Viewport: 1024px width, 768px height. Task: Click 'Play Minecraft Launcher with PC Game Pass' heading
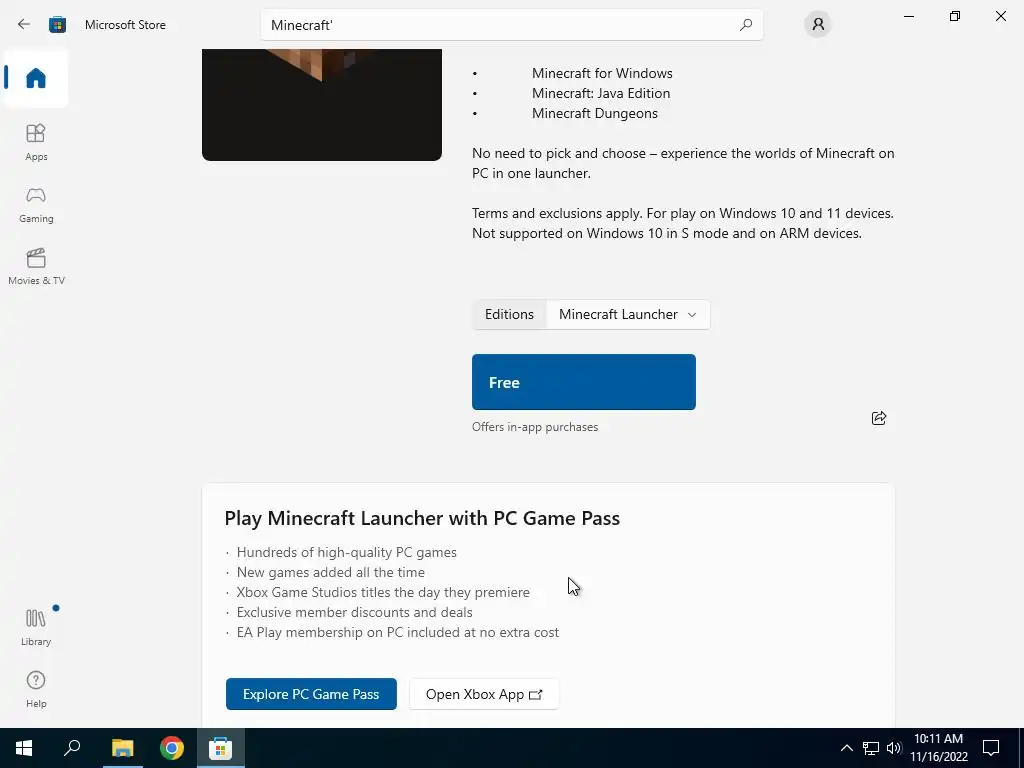coord(422,518)
